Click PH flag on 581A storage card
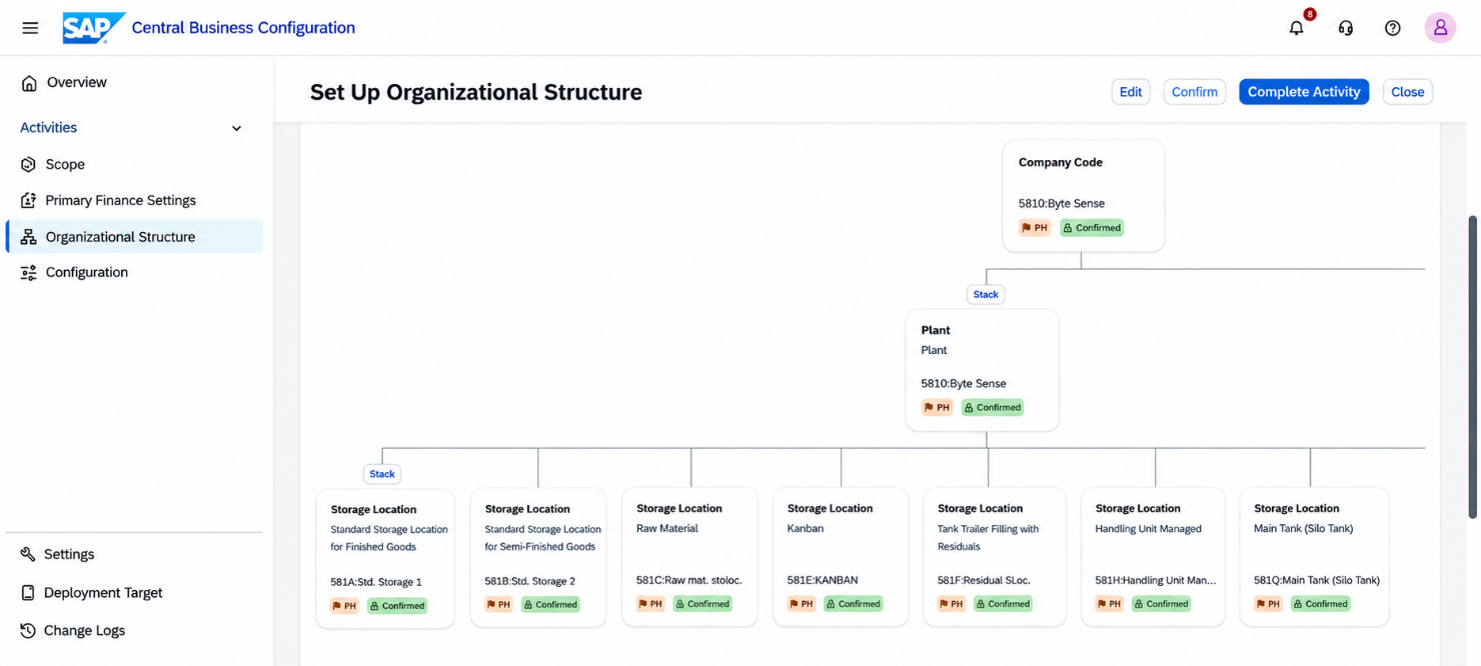The width and height of the screenshot is (1481, 666). [x=345, y=605]
